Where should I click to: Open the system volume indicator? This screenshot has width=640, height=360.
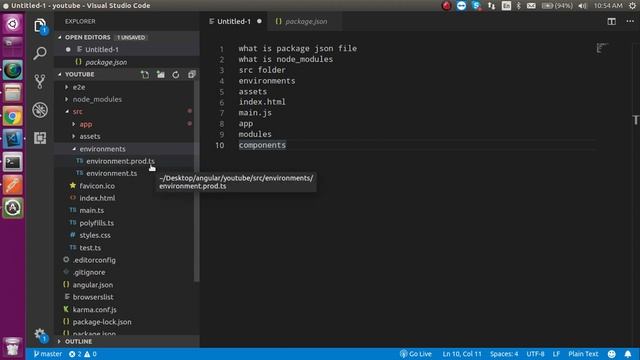pyautogui.click(x=582, y=6)
